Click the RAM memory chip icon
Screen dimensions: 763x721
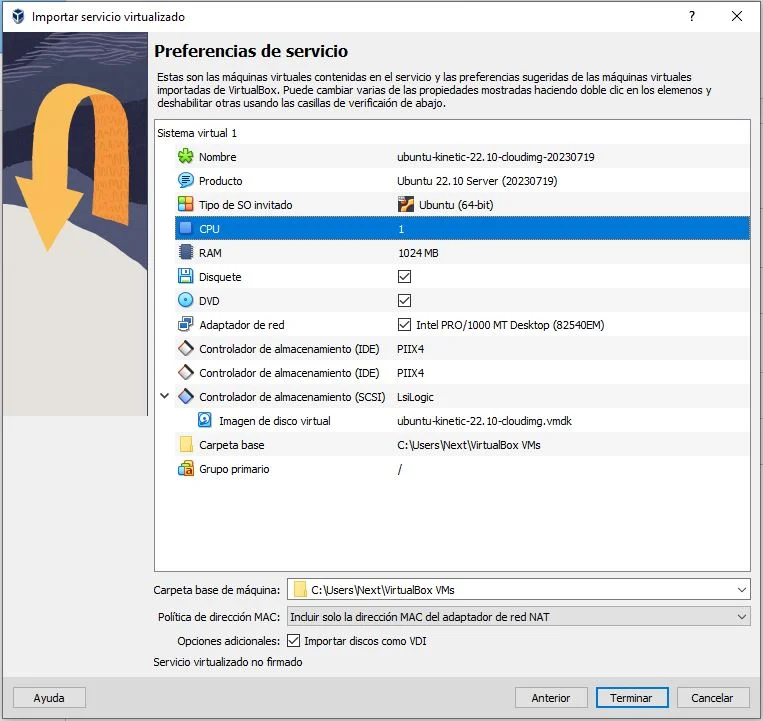click(x=185, y=252)
